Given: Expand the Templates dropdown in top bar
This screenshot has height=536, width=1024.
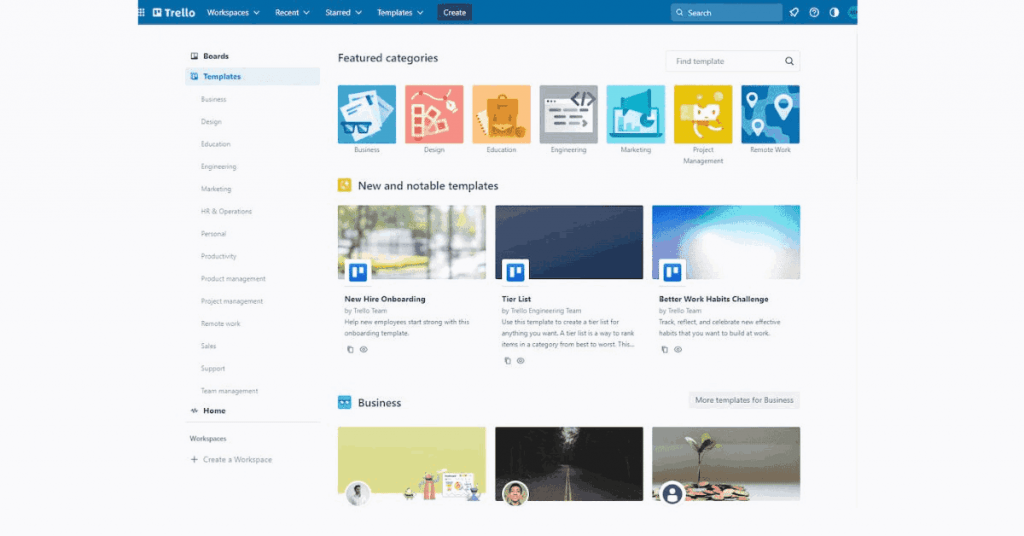Looking at the screenshot, I should 400,12.
